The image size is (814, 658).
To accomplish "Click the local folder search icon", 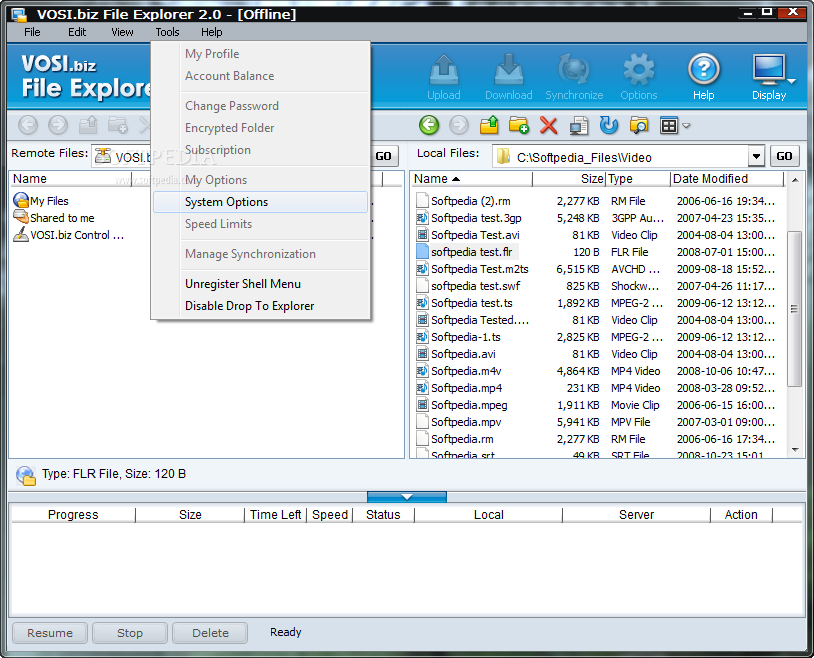I will (x=639, y=125).
